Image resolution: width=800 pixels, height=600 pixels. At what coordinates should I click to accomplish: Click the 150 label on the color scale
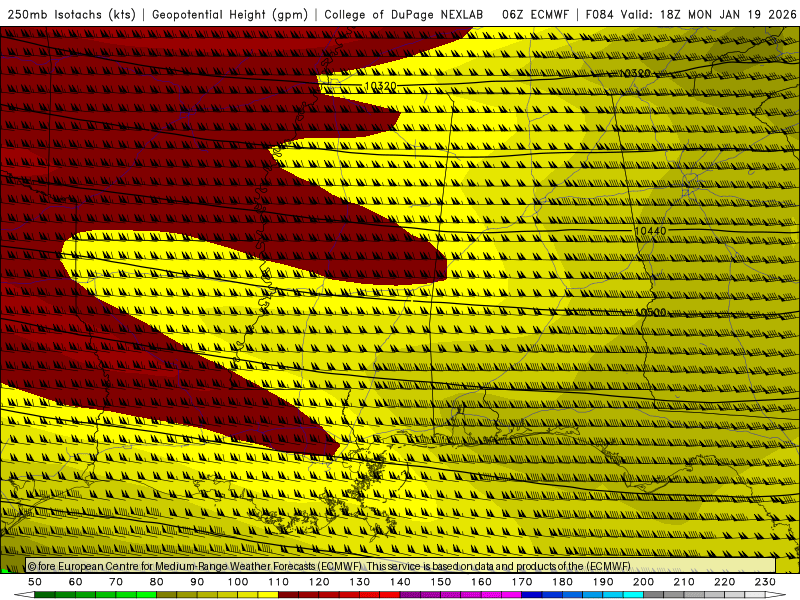441,582
